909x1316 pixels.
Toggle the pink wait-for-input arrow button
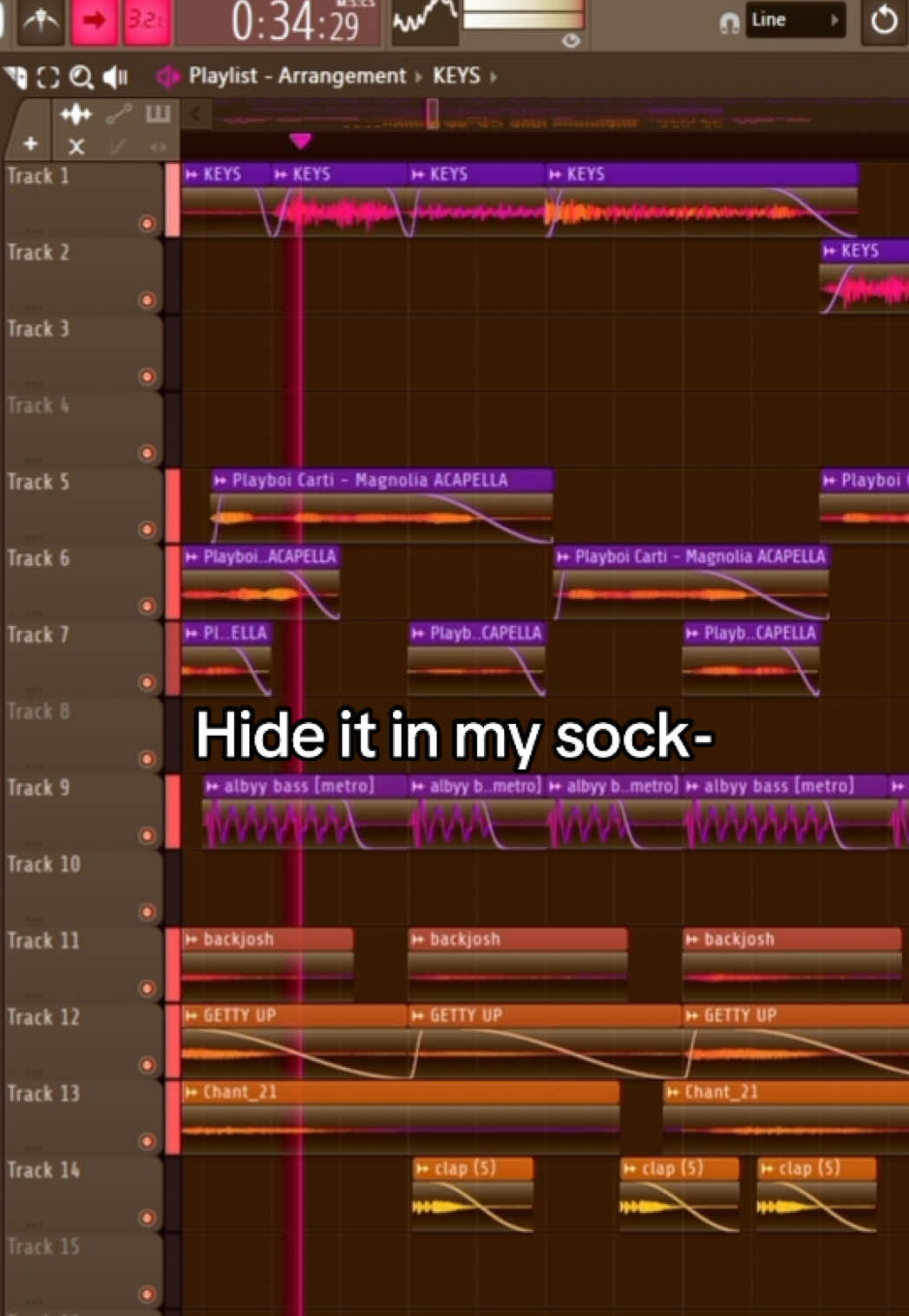[94, 20]
